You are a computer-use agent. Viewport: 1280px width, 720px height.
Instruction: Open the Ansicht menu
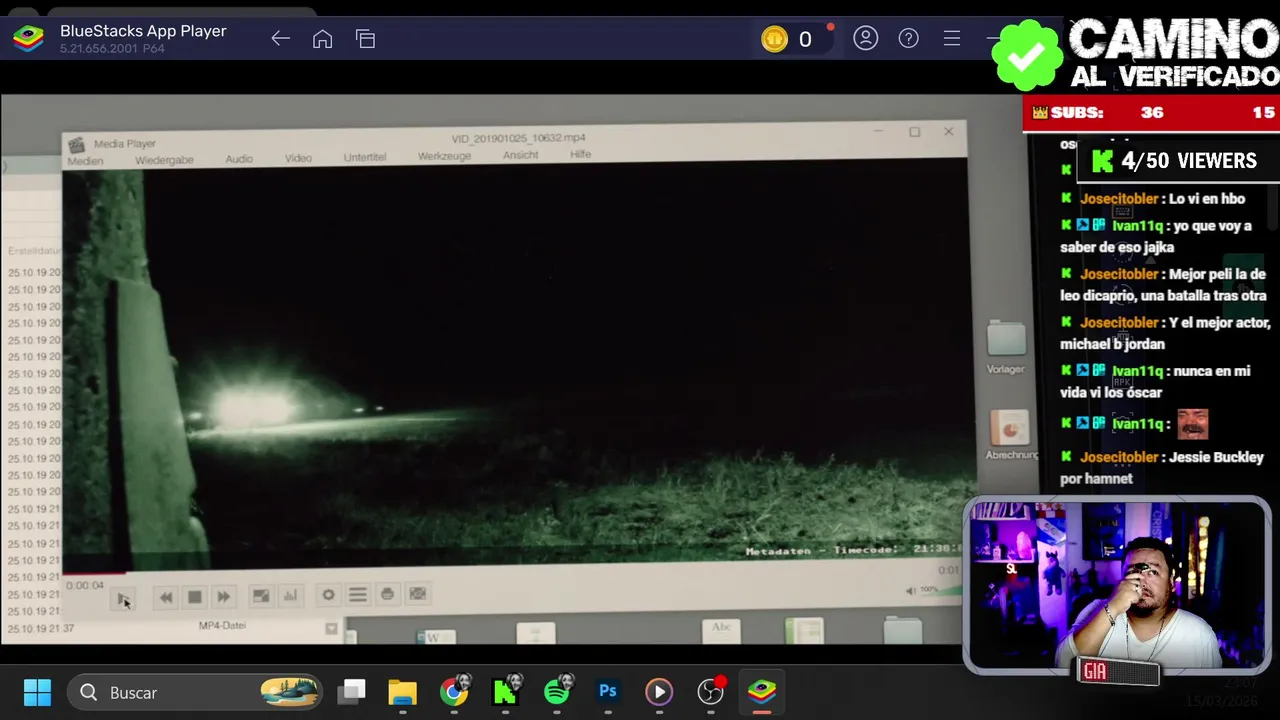pos(520,155)
